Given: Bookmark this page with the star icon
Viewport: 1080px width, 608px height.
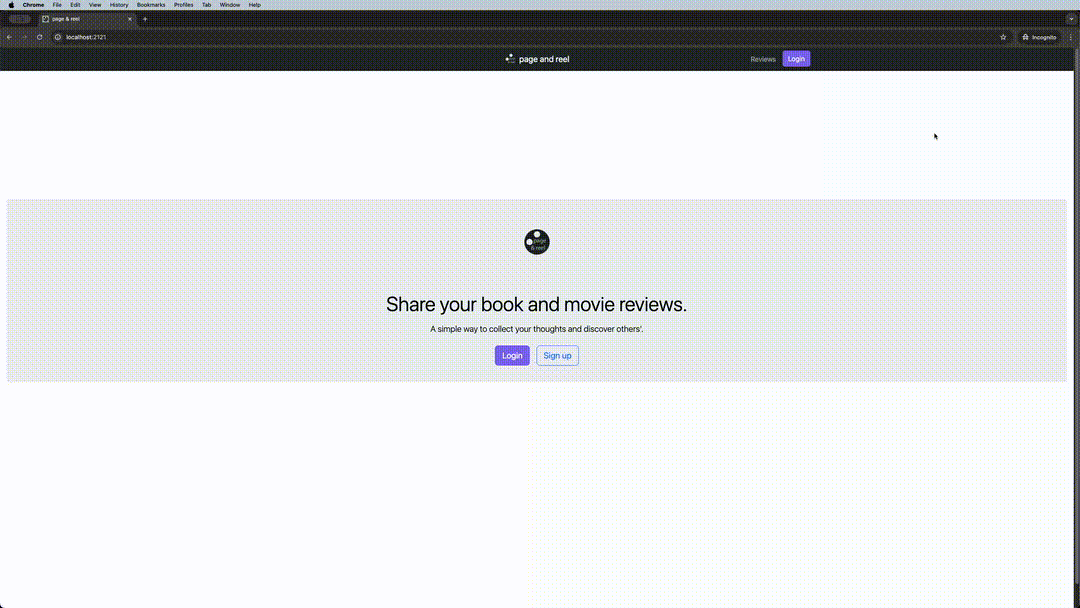Looking at the screenshot, I should tap(1003, 37).
